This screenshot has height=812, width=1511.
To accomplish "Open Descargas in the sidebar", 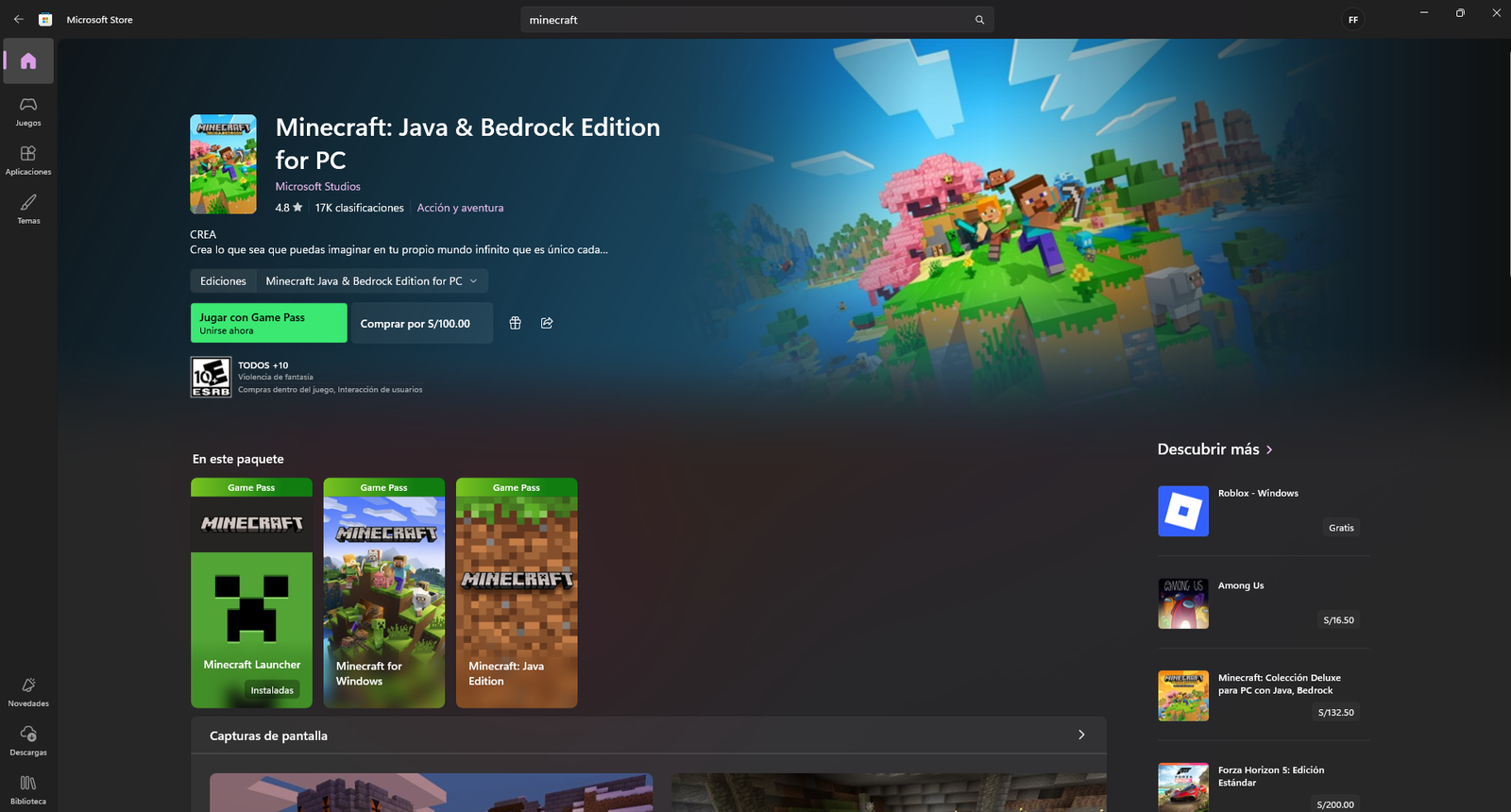I will tap(28, 740).
